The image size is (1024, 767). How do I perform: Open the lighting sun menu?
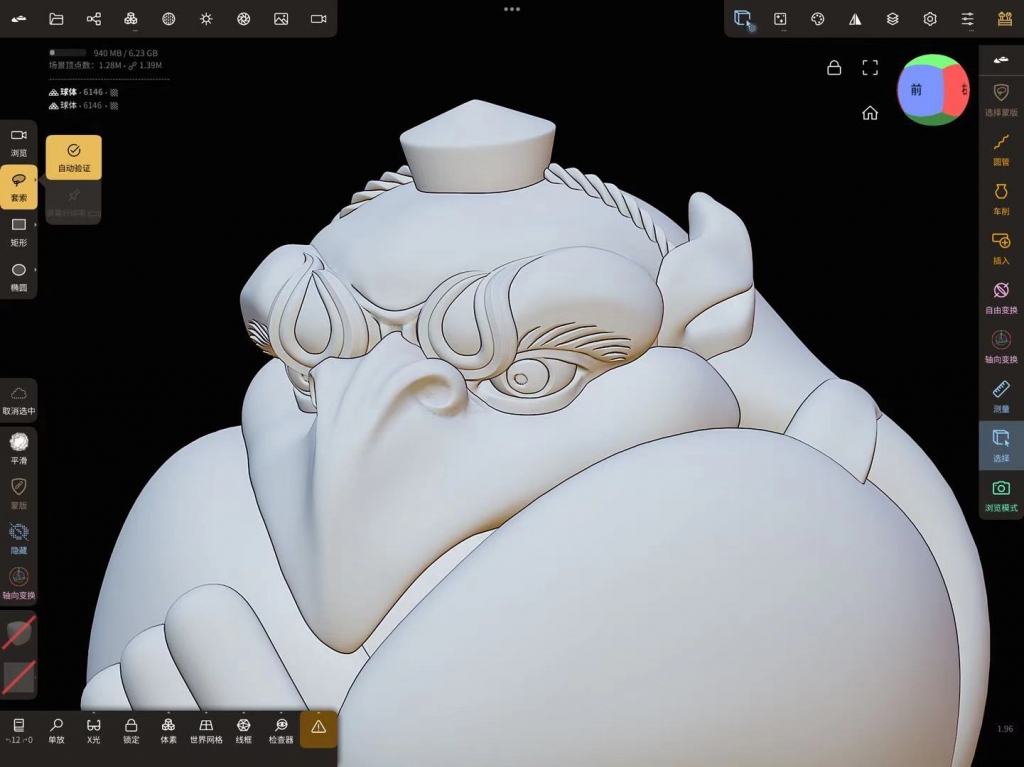pos(206,19)
